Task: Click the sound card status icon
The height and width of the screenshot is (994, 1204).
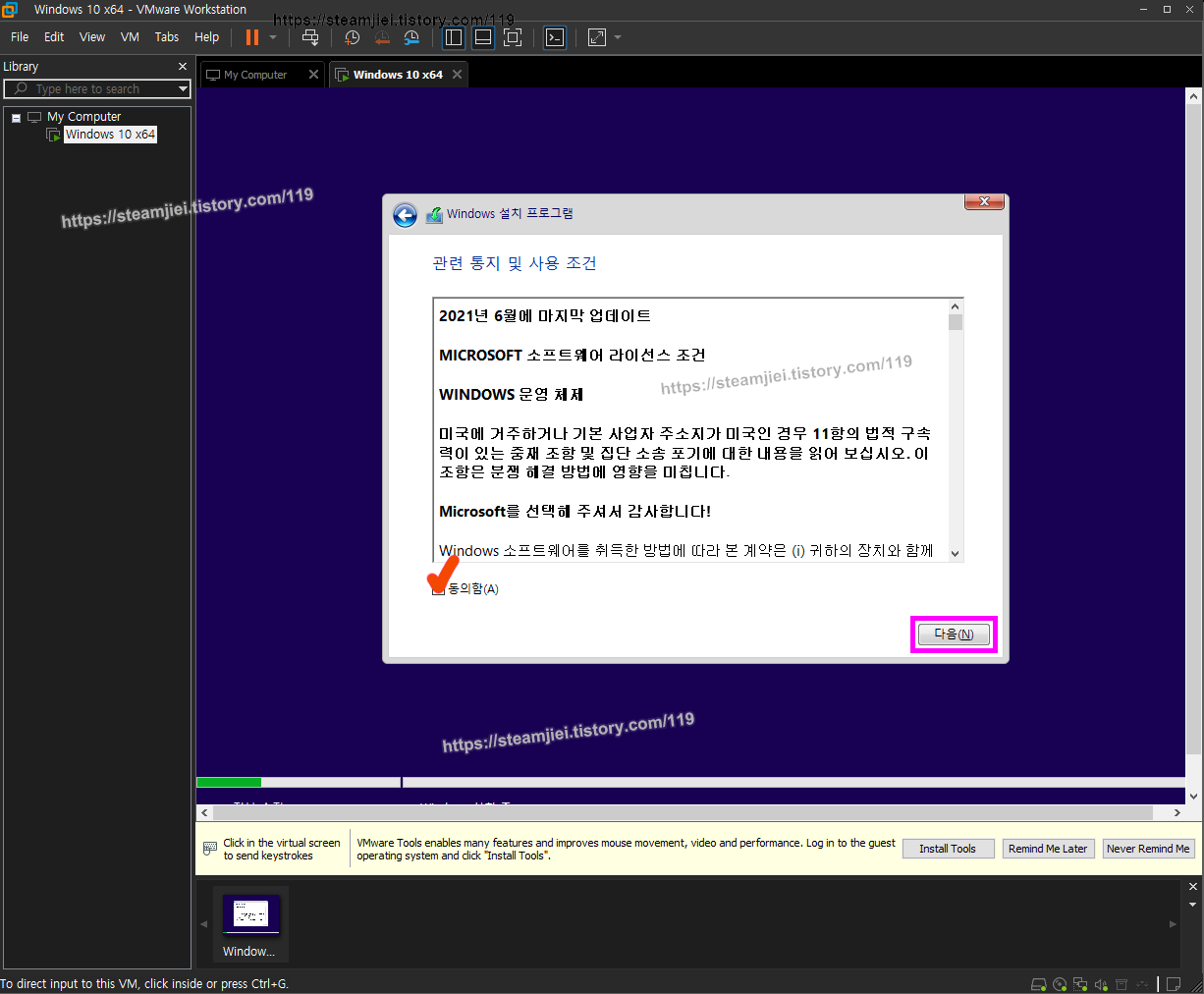Action: click(x=1101, y=984)
